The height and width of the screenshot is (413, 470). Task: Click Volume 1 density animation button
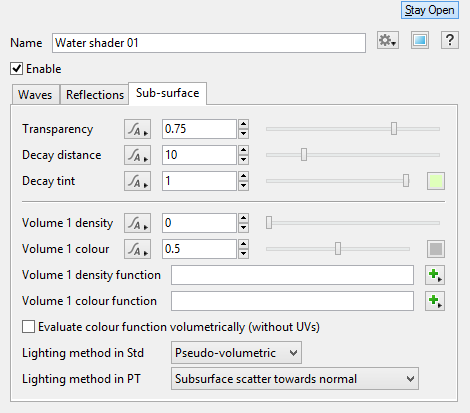click(x=137, y=223)
